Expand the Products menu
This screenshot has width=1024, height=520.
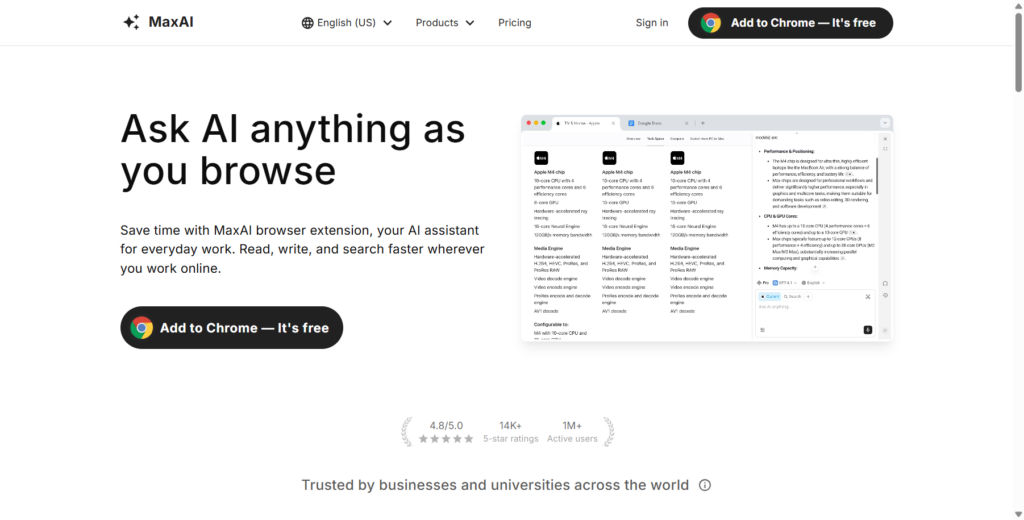pos(445,23)
